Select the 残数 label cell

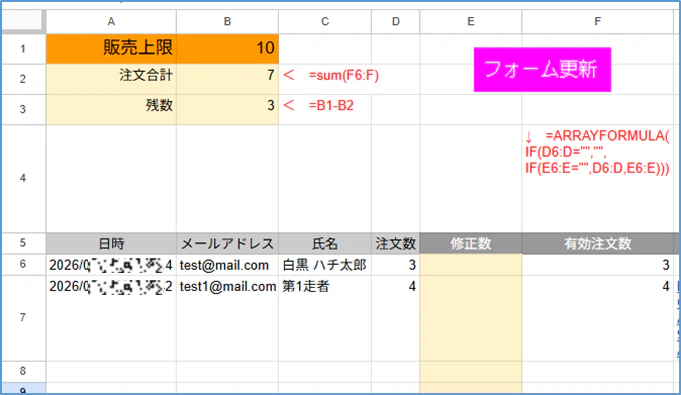point(111,110)
